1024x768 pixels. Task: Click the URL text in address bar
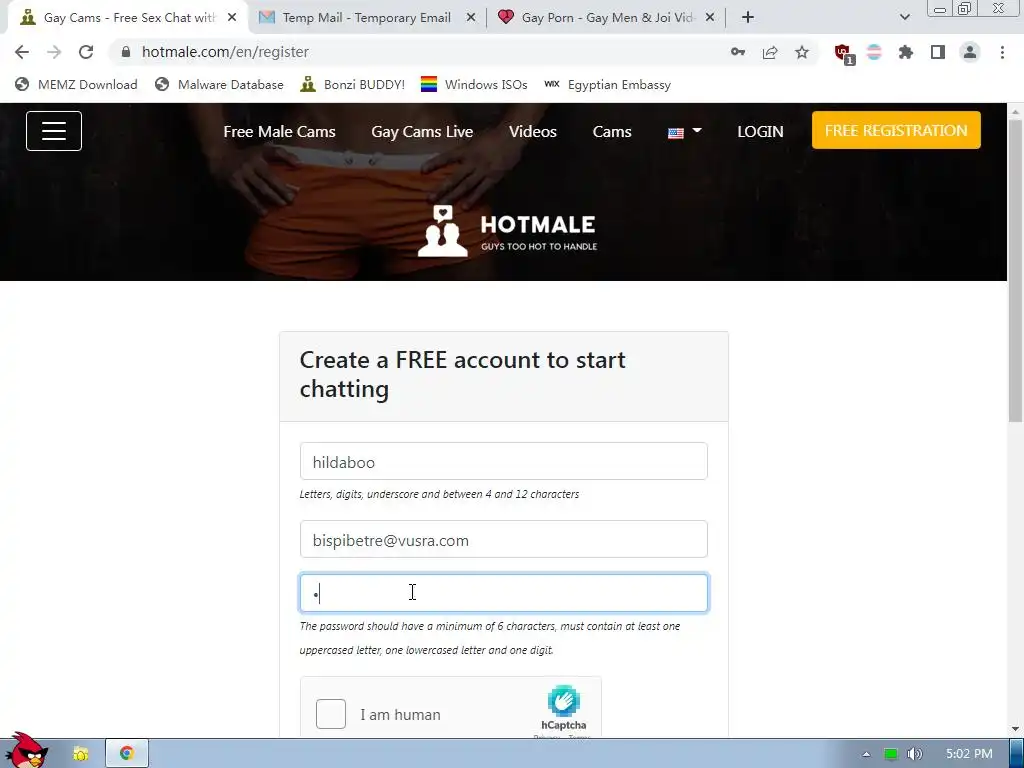225,52
